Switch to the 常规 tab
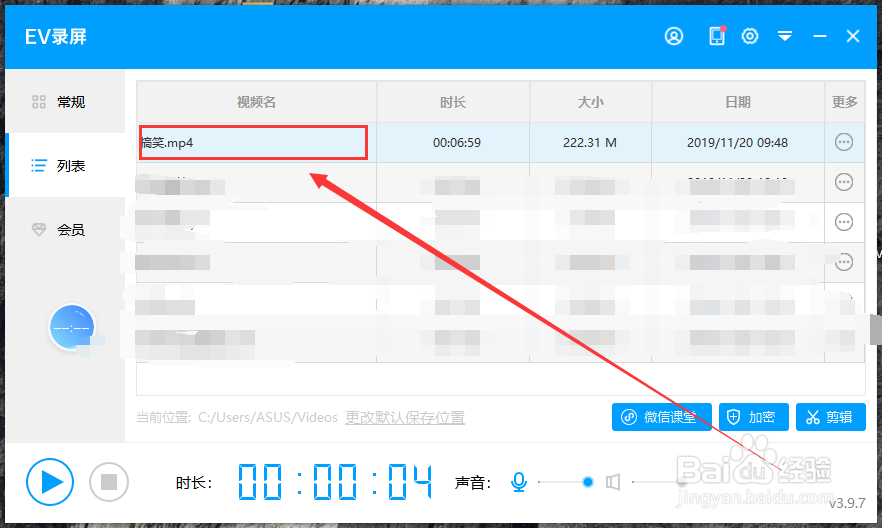The image size is (882, 528). point(65,102)
